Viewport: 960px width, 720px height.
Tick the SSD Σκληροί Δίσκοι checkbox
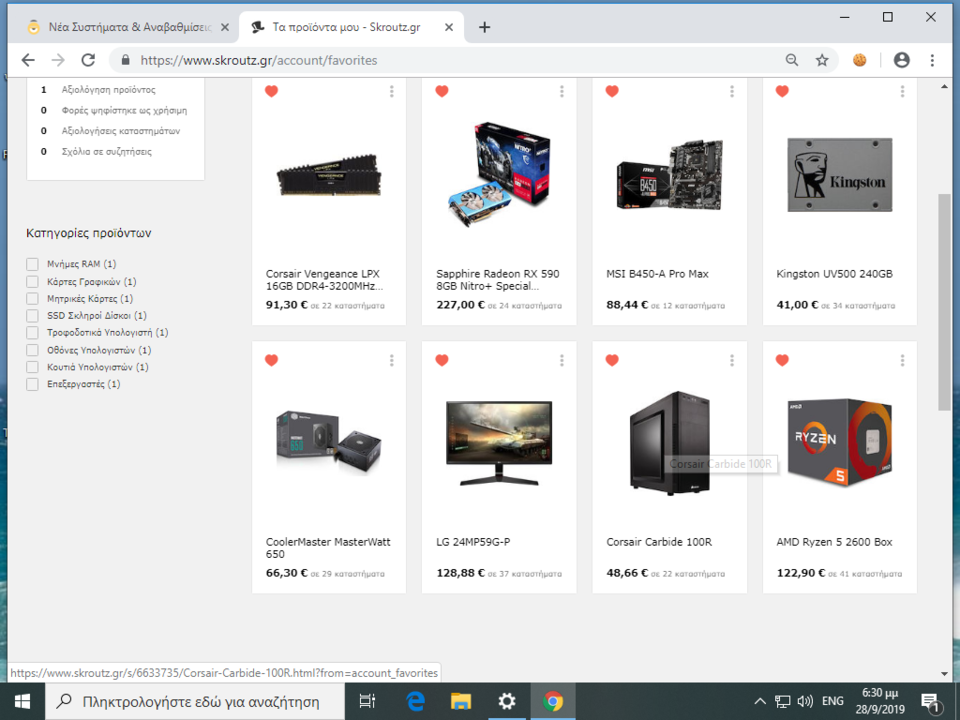[32, 315]
